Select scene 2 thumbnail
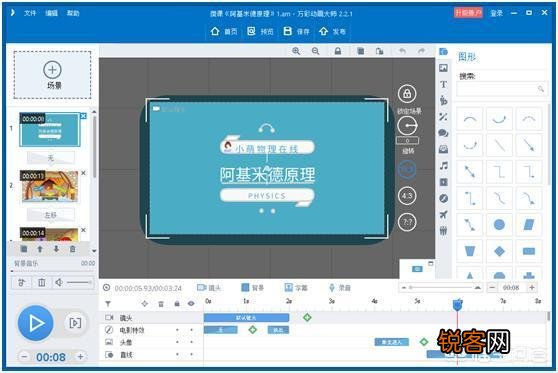 pos(50,186)
